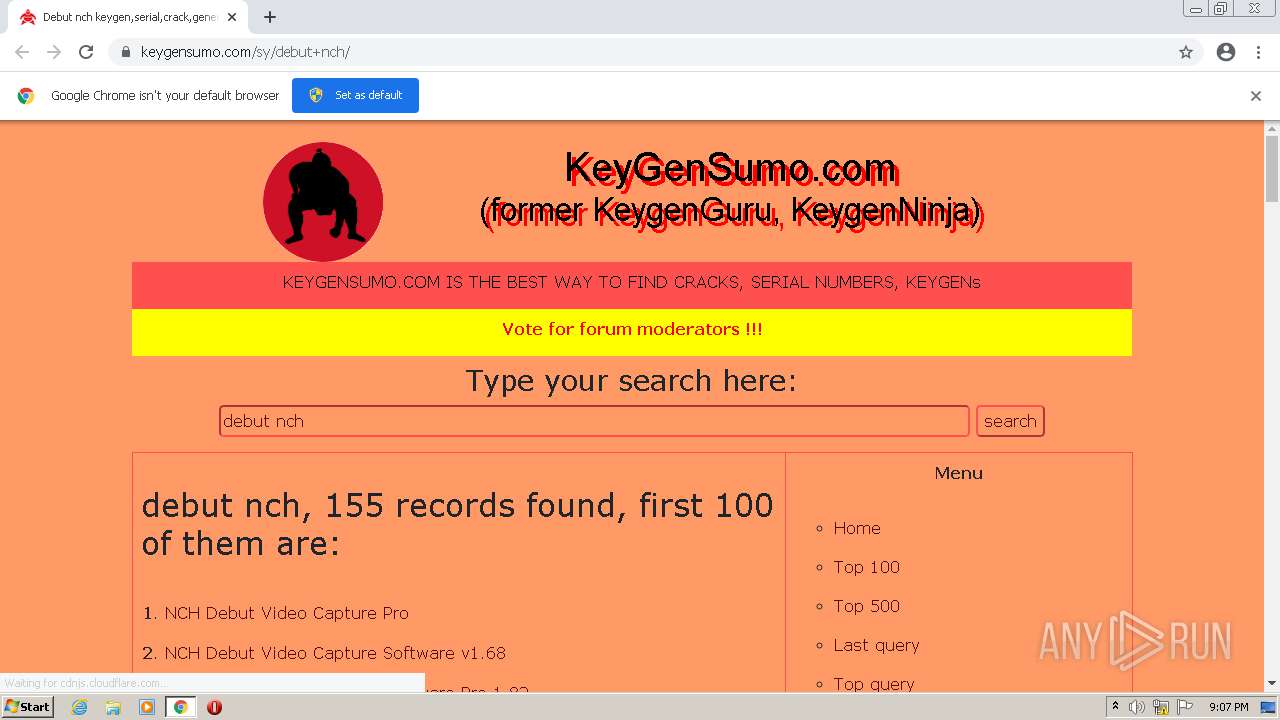Open the Chrome three-dot menu

point(1258,52)
